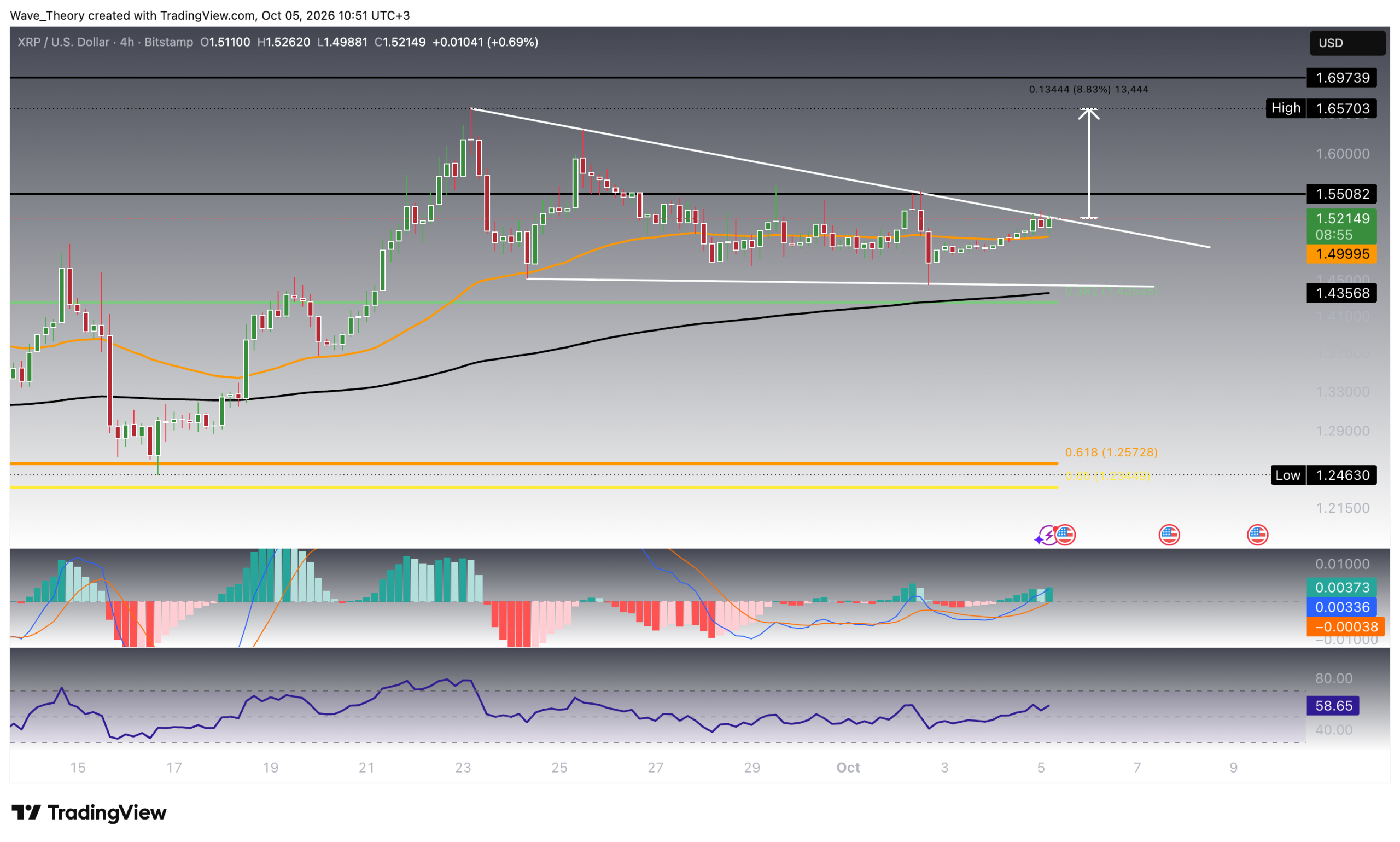
Task: Select the 1.69739 price label
Action: pos(1341,78)
